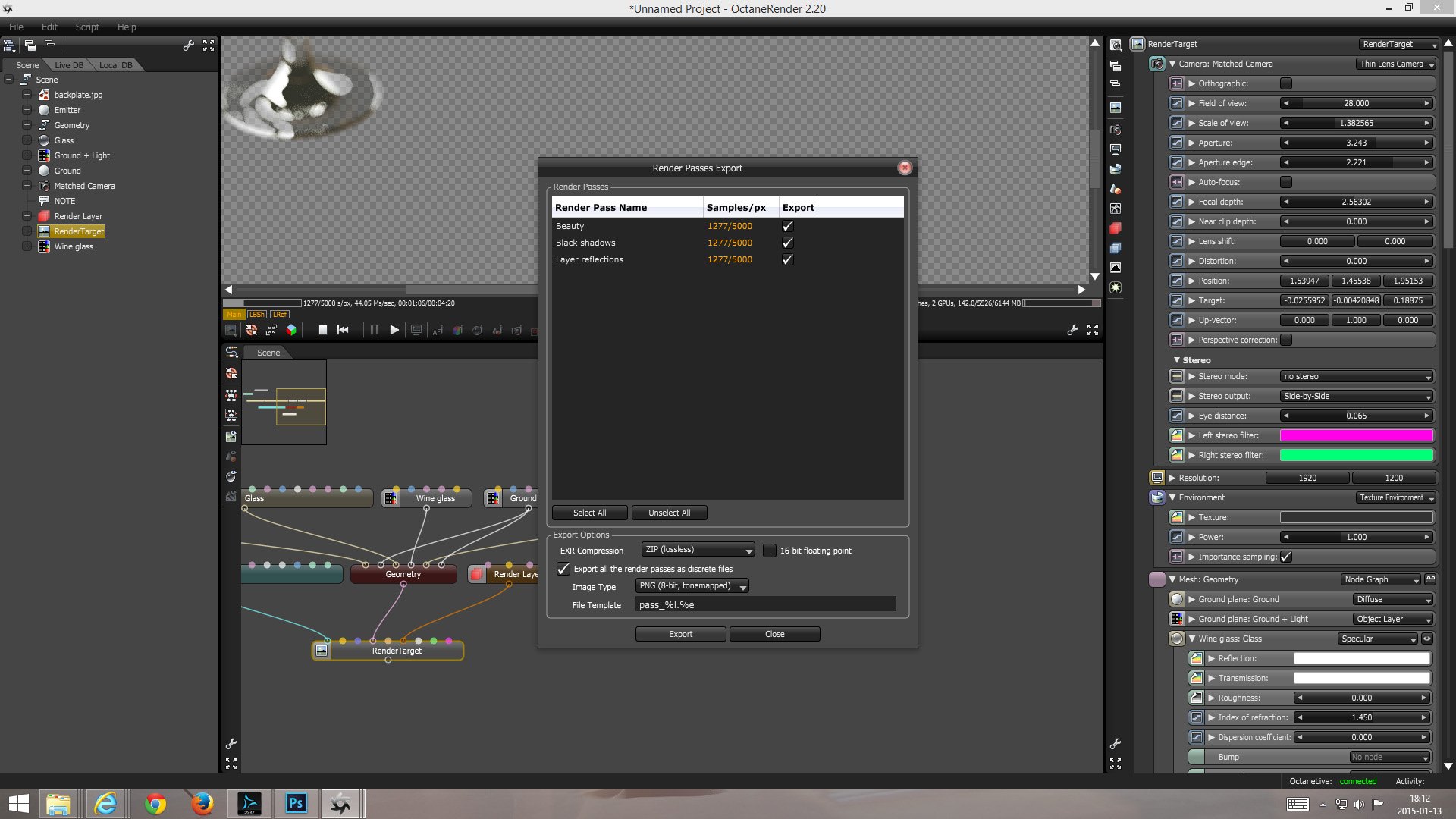The height and width of the screenshot is (819, 1456).
Task: Uncheck Export for Black shadows pass
Action: (787, 243)
